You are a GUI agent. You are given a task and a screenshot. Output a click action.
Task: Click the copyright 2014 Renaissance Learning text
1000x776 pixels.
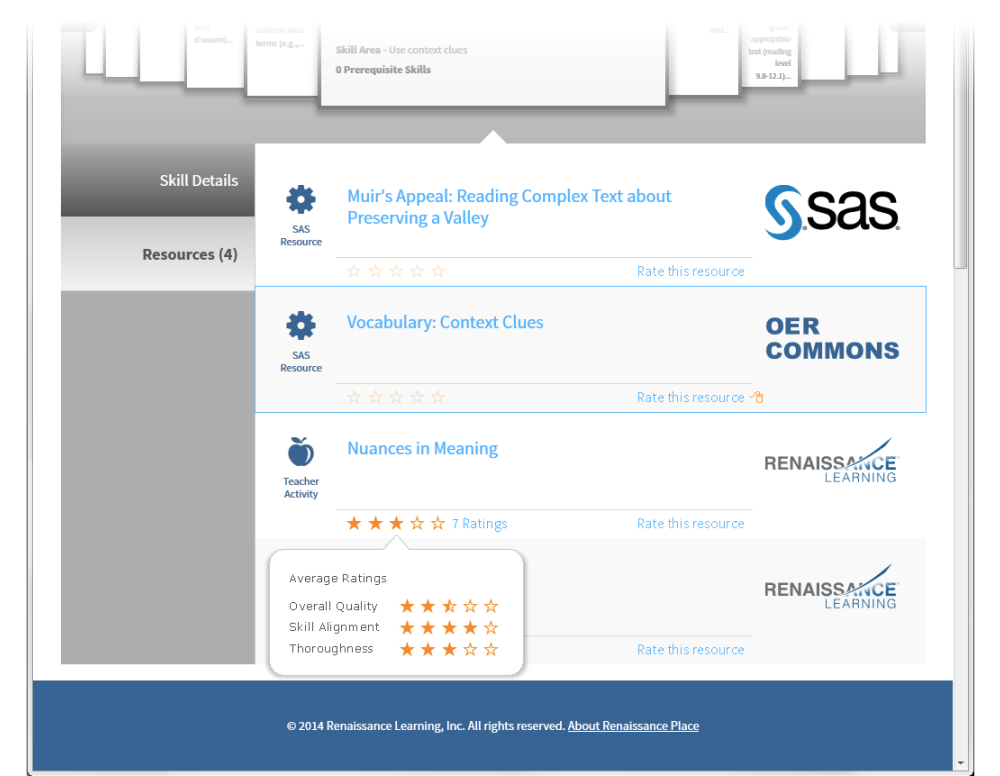[425, 726]
